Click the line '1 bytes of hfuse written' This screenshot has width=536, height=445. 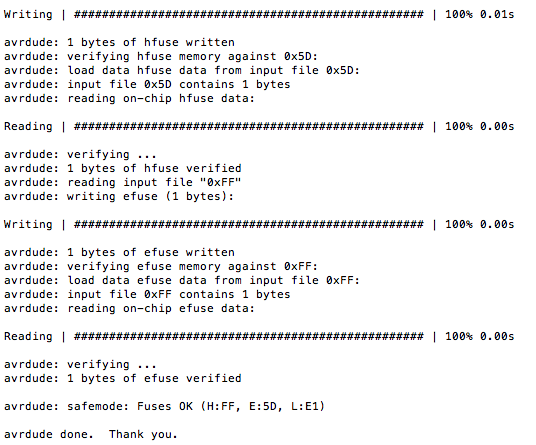coord(119,42)
